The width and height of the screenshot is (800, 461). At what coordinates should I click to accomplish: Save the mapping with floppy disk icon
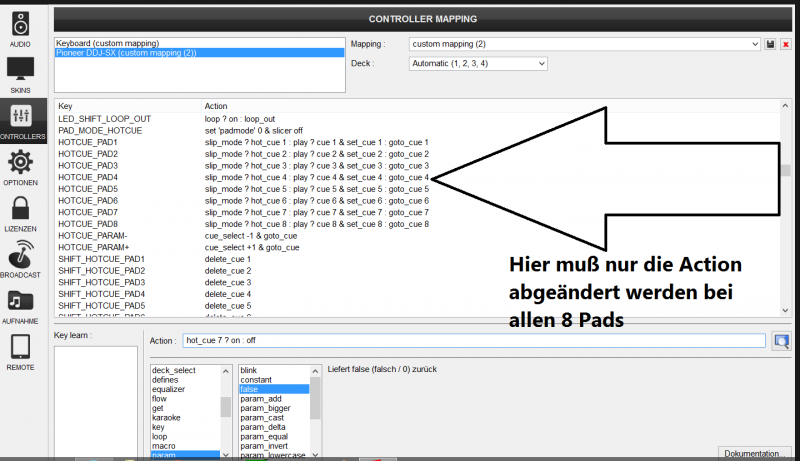point(770,44)
